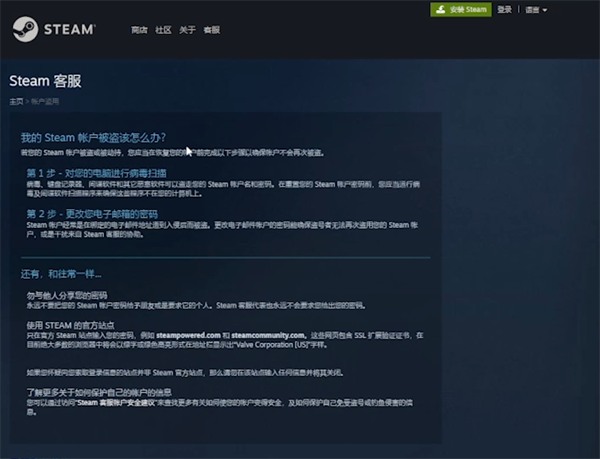The image size is (600, 459).
Task: Click the 勿与他人分享您的密码 heading
Action: pos(68,295)
